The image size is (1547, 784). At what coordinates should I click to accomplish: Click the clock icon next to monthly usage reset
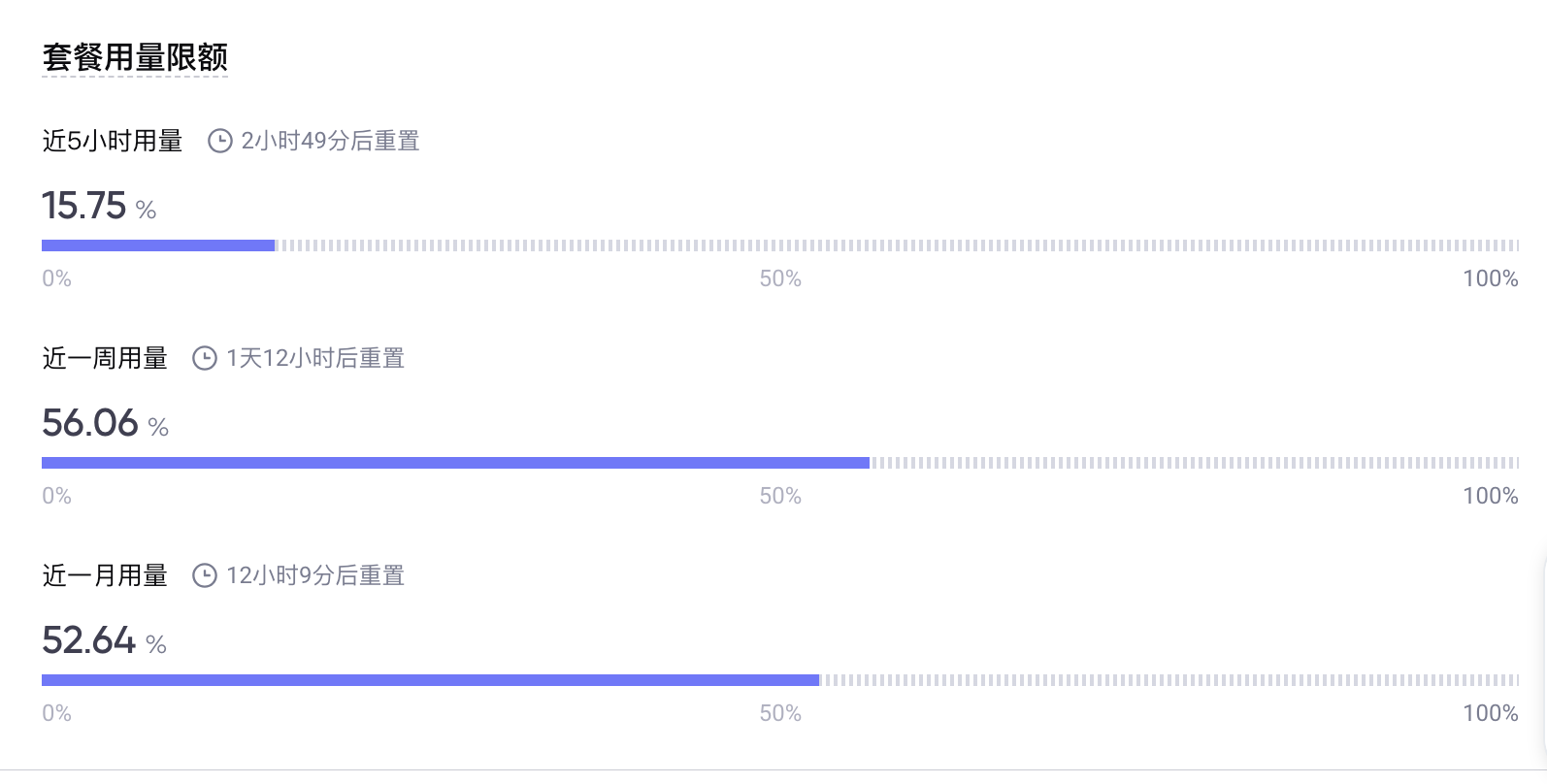point(205,575)
